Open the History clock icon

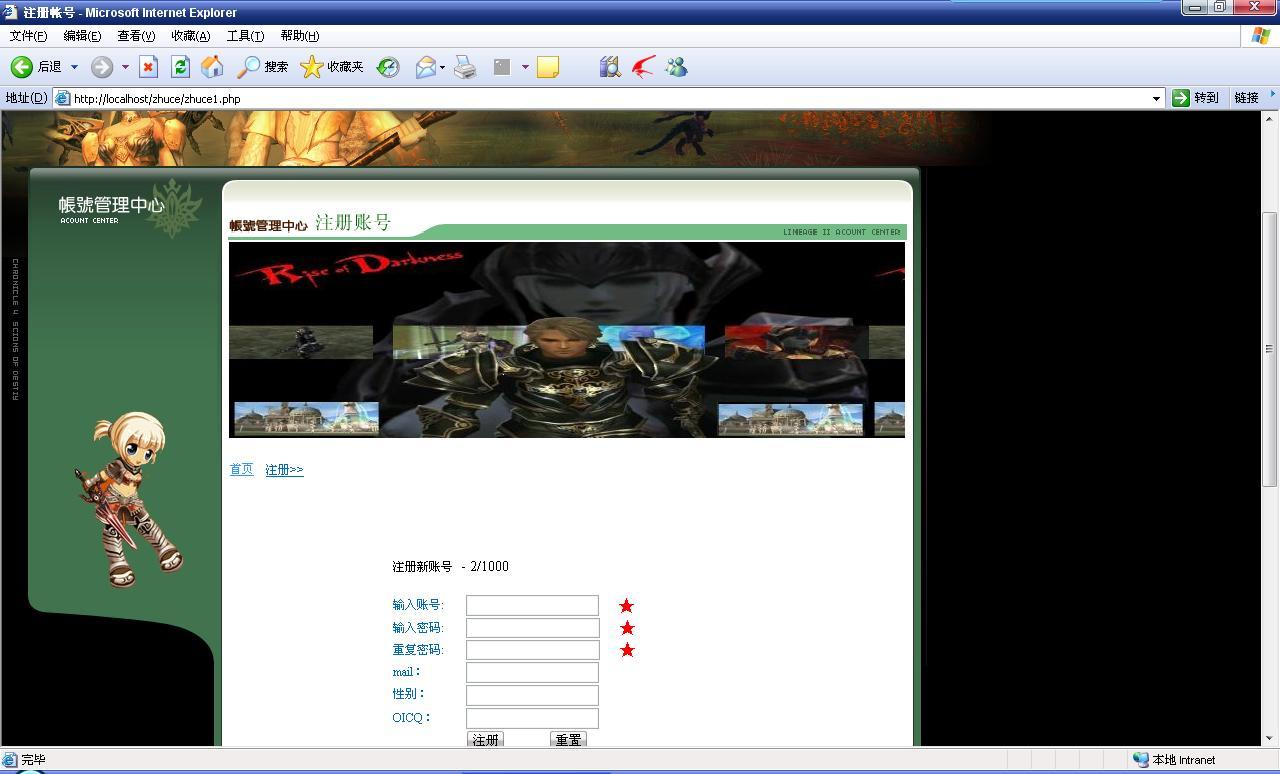coord(388,67)
